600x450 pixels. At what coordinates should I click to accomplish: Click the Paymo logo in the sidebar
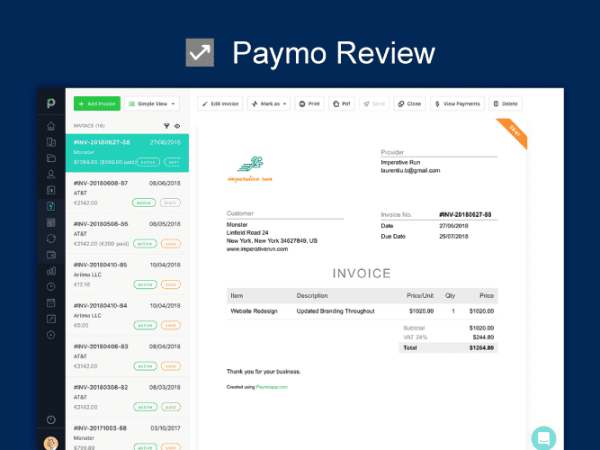(49, 103)
